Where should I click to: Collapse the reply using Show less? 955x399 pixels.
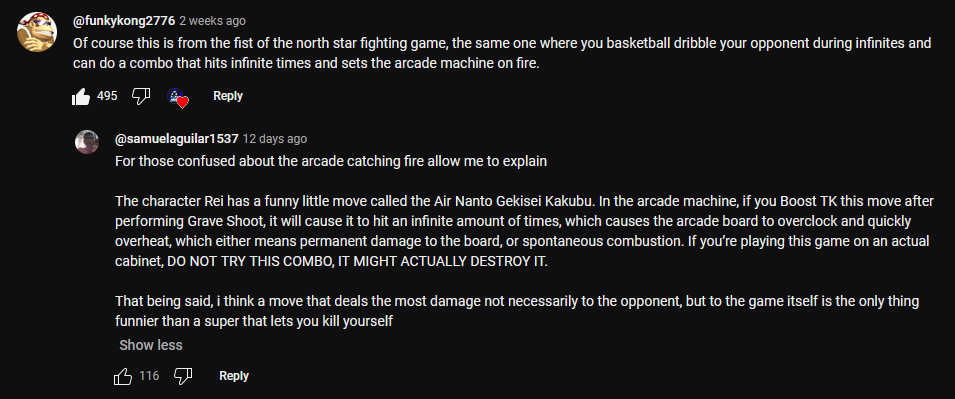pyautogui.click(x=150, y=345)
